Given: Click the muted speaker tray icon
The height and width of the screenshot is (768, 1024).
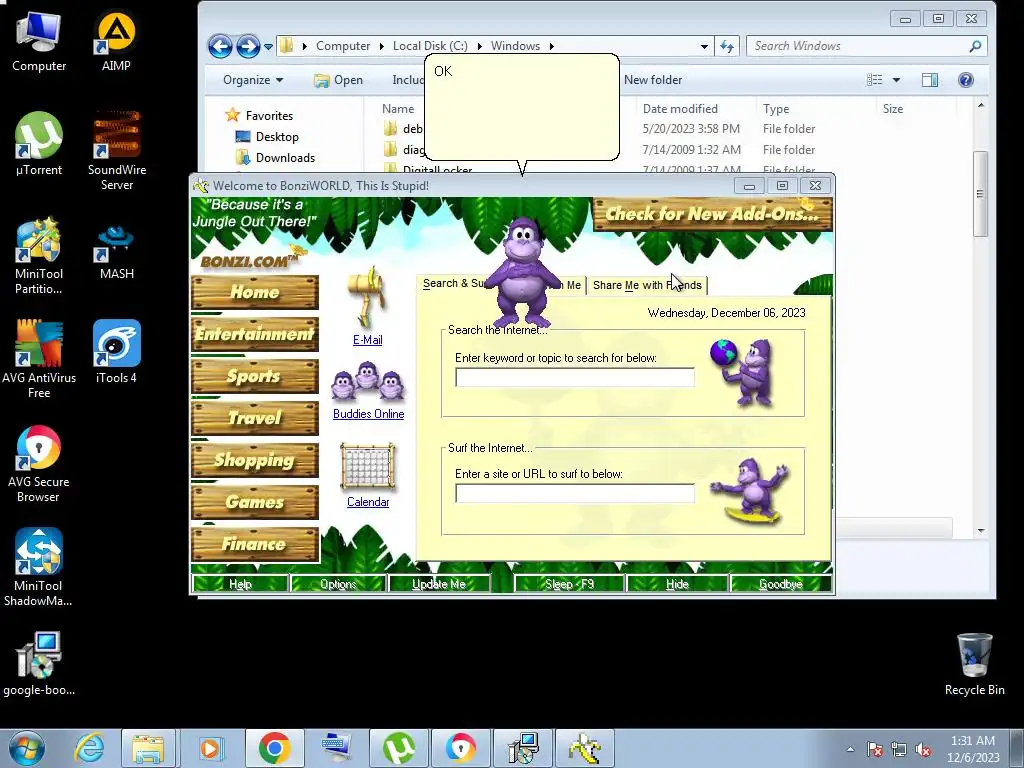Looking at the screenshot, I should coord(923,749).
